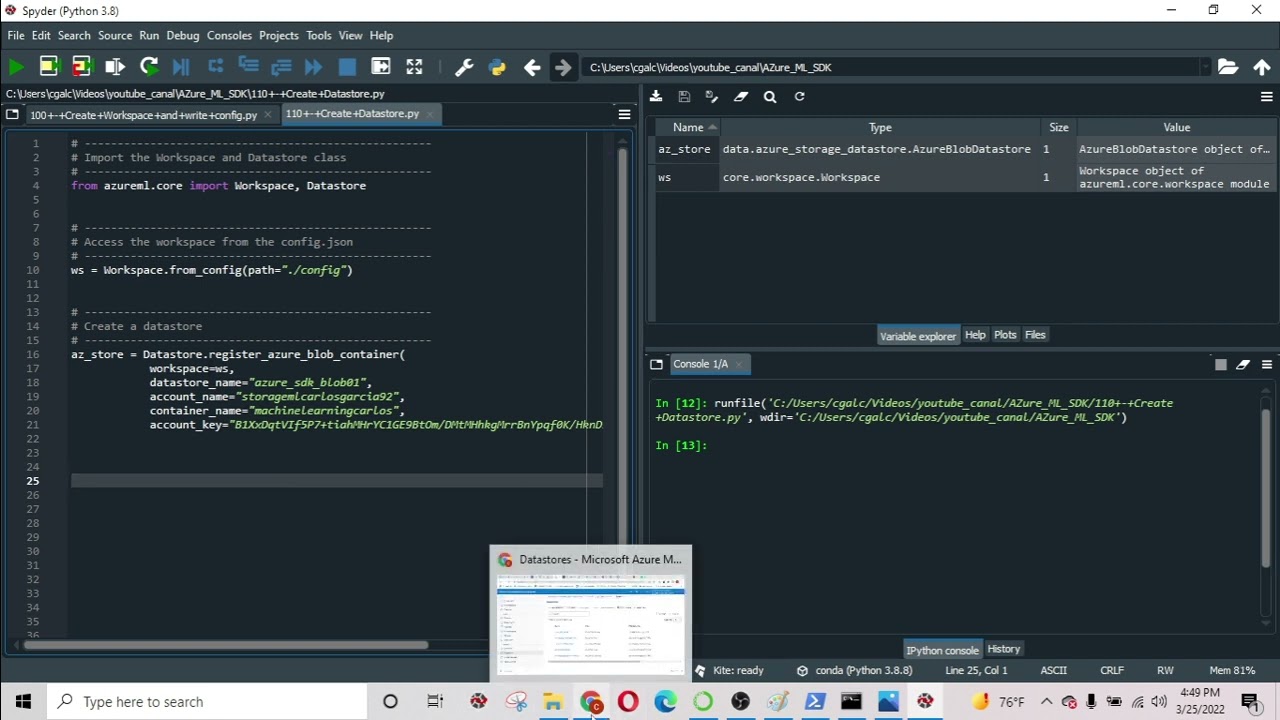Click the Run current cell icon
This screenshot has width=1280, height=720.
49,67
